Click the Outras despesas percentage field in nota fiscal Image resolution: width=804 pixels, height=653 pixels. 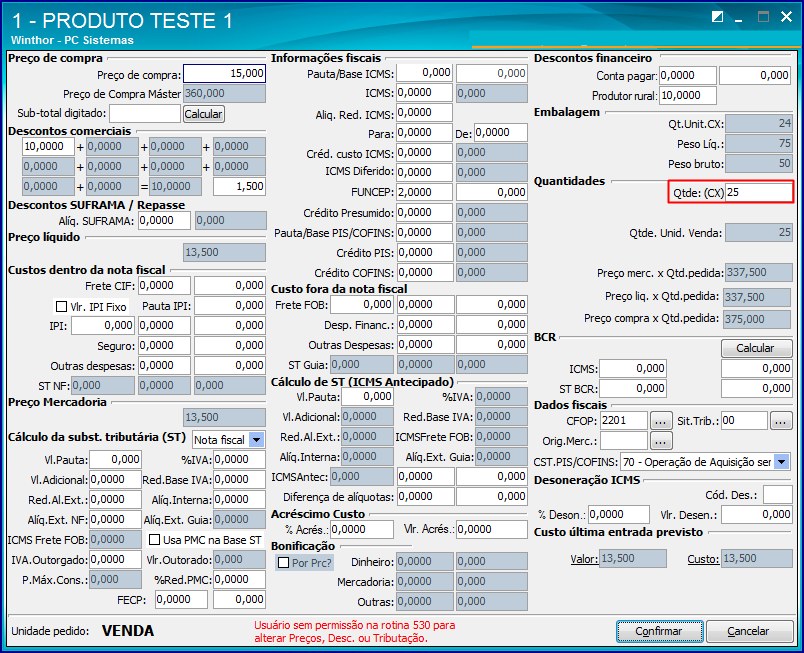click(164, 366)
